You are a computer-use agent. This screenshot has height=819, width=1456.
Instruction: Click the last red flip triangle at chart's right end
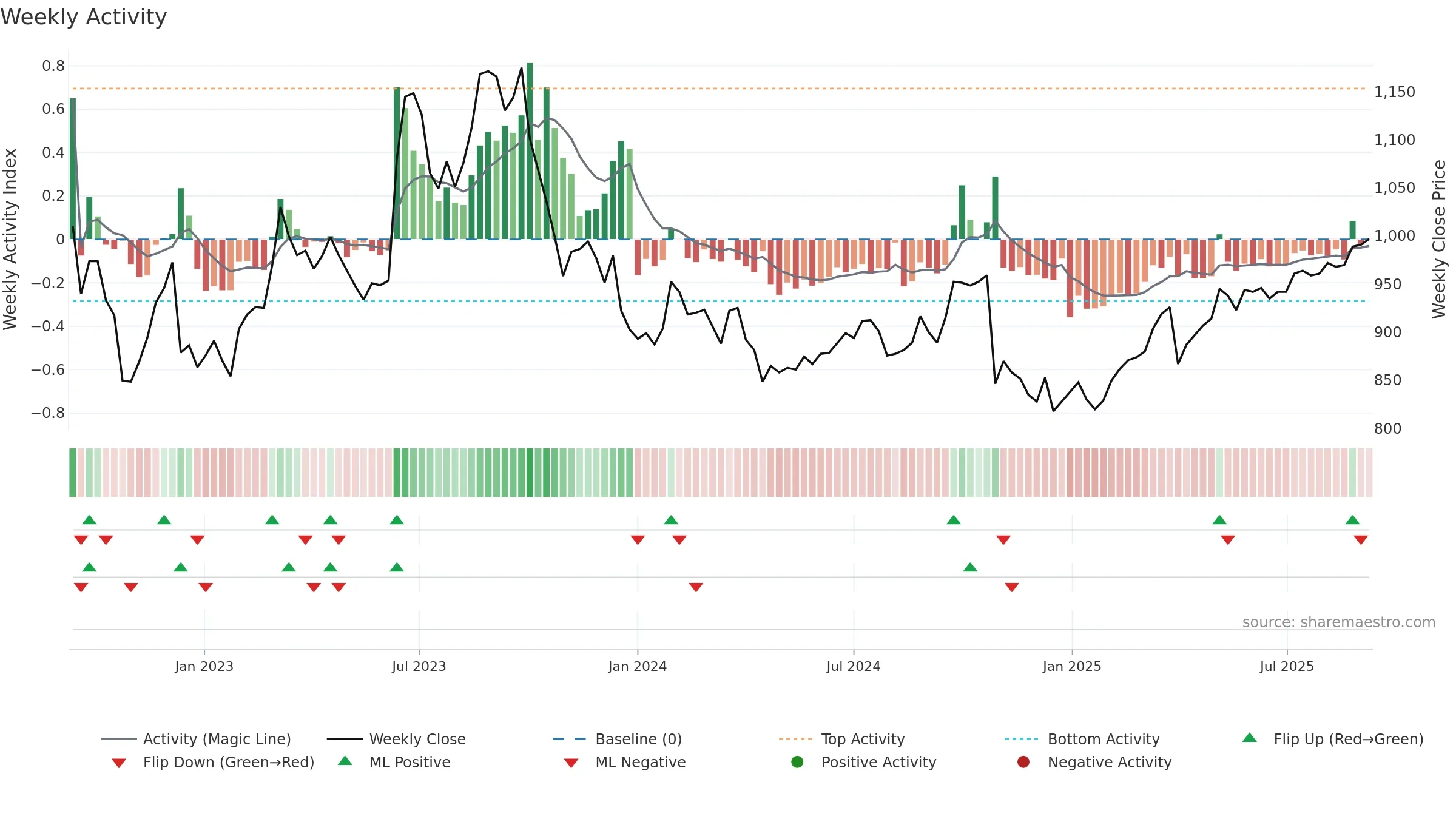[x=1361, y=540]
